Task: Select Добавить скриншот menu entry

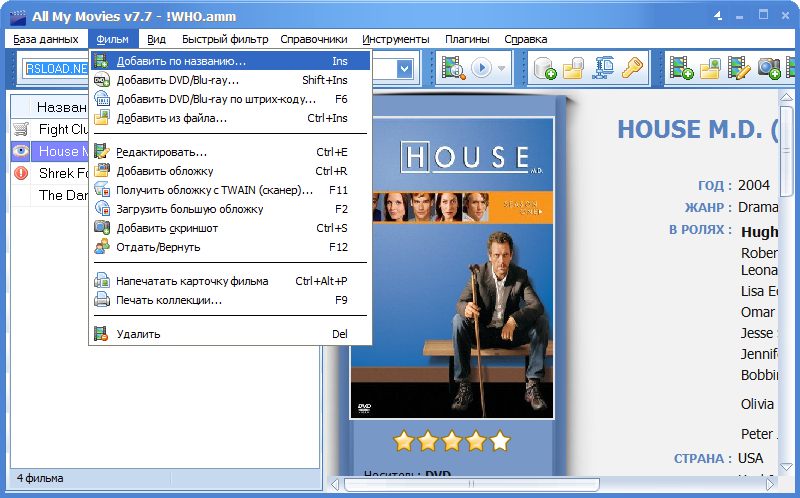Action: coord(231,228)
